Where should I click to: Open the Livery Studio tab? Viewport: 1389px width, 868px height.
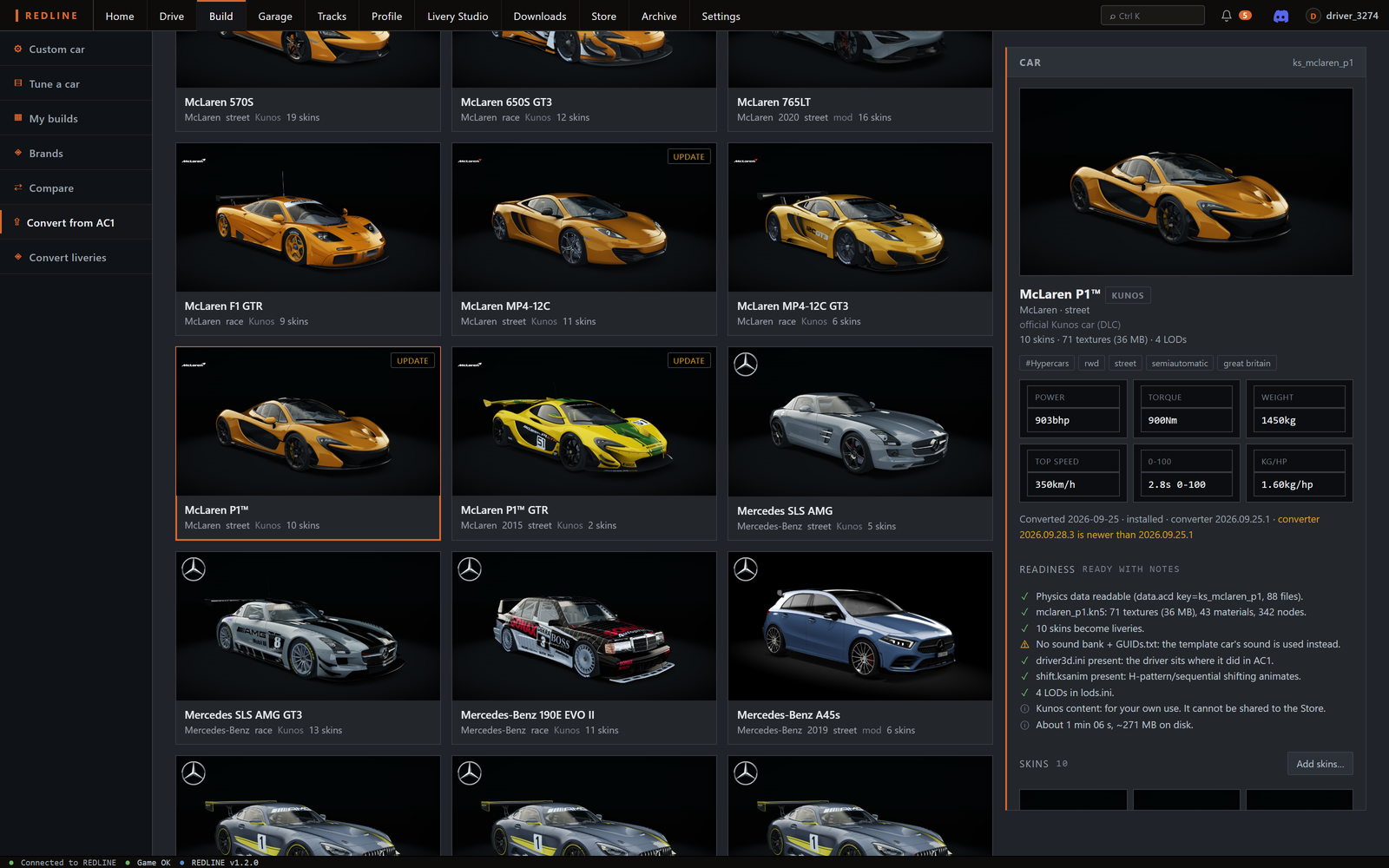458,16
